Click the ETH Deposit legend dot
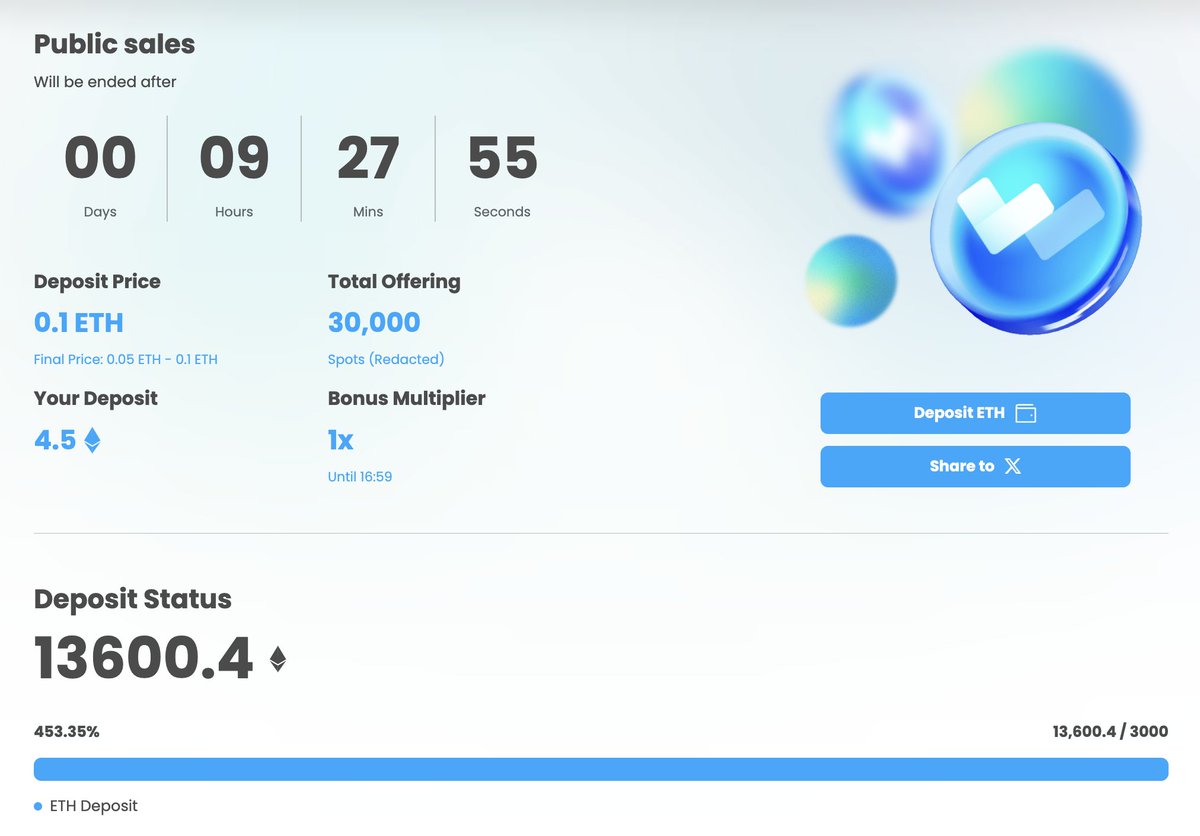The height and width of the screenshot is (836, 1200). (38, 806)
